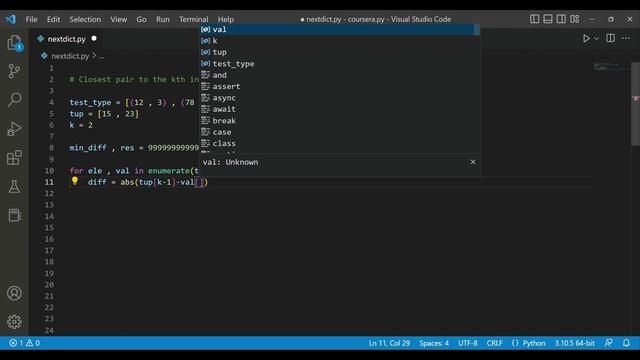Click the feedback icon in status bar
640x360 pixels.
tap(608, 343)
